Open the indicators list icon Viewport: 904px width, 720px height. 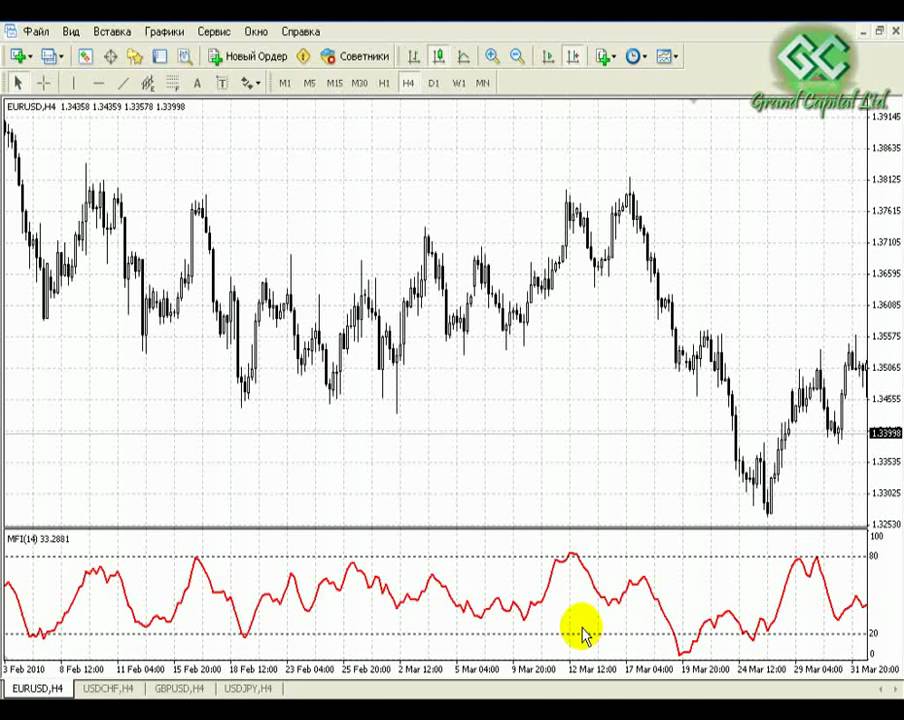pyautogui.click(x=602, y=56)
